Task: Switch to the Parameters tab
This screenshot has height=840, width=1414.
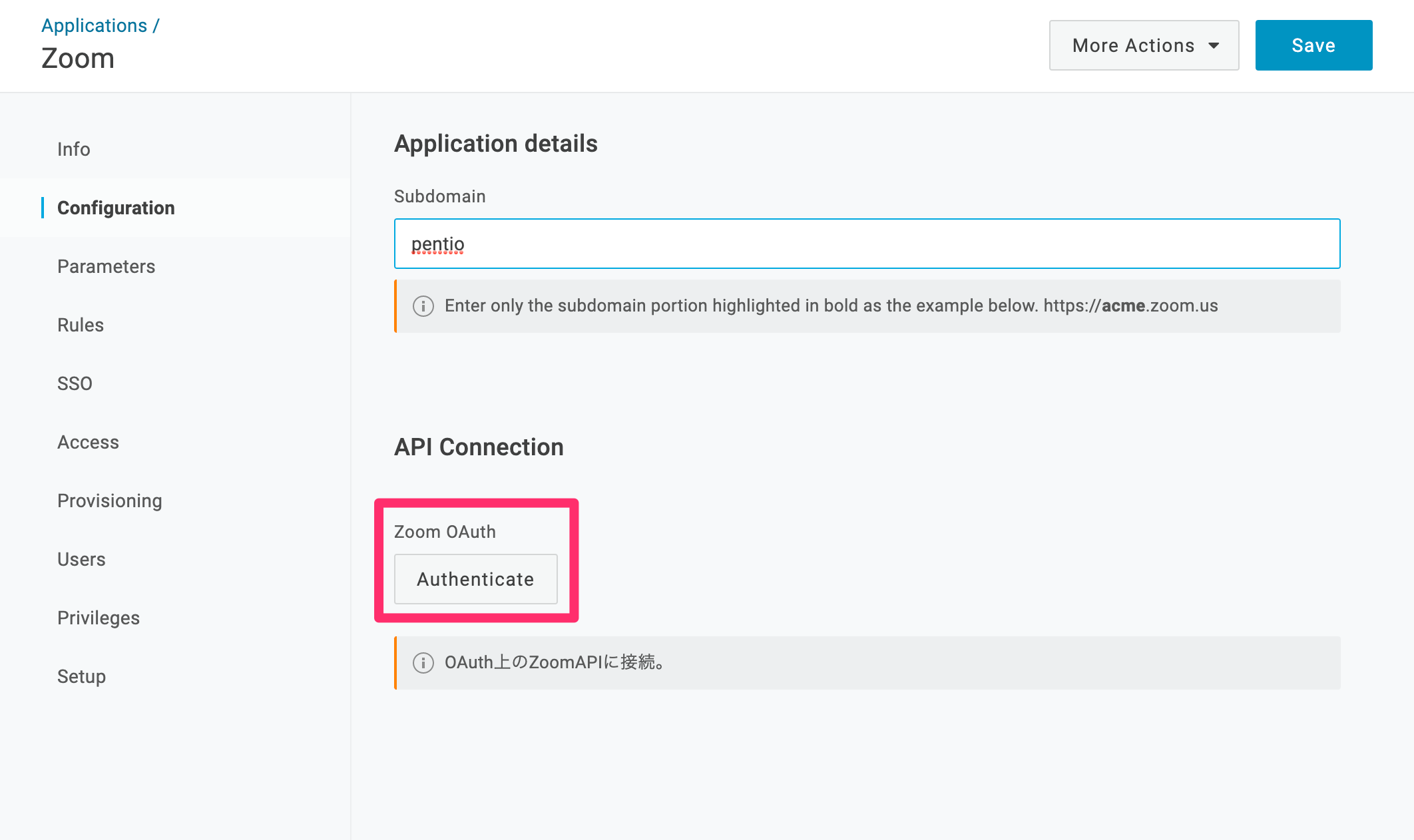Action: (106, 266)
